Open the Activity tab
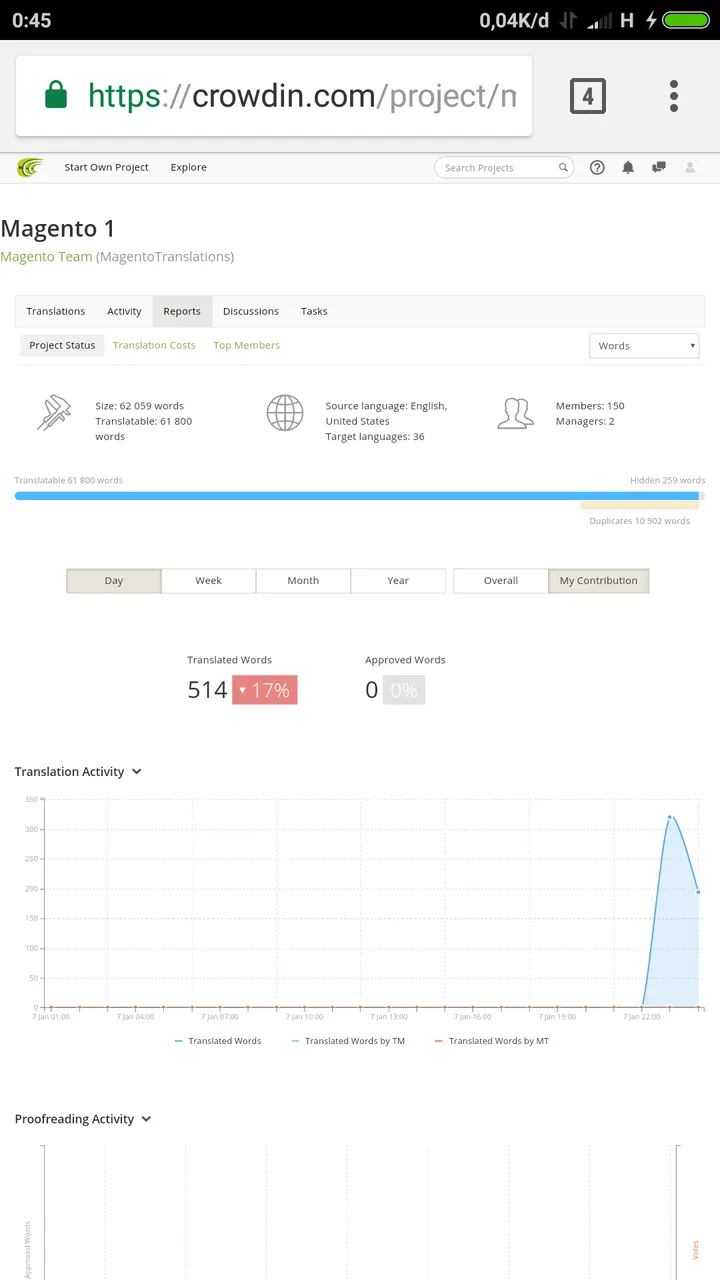 124,311
